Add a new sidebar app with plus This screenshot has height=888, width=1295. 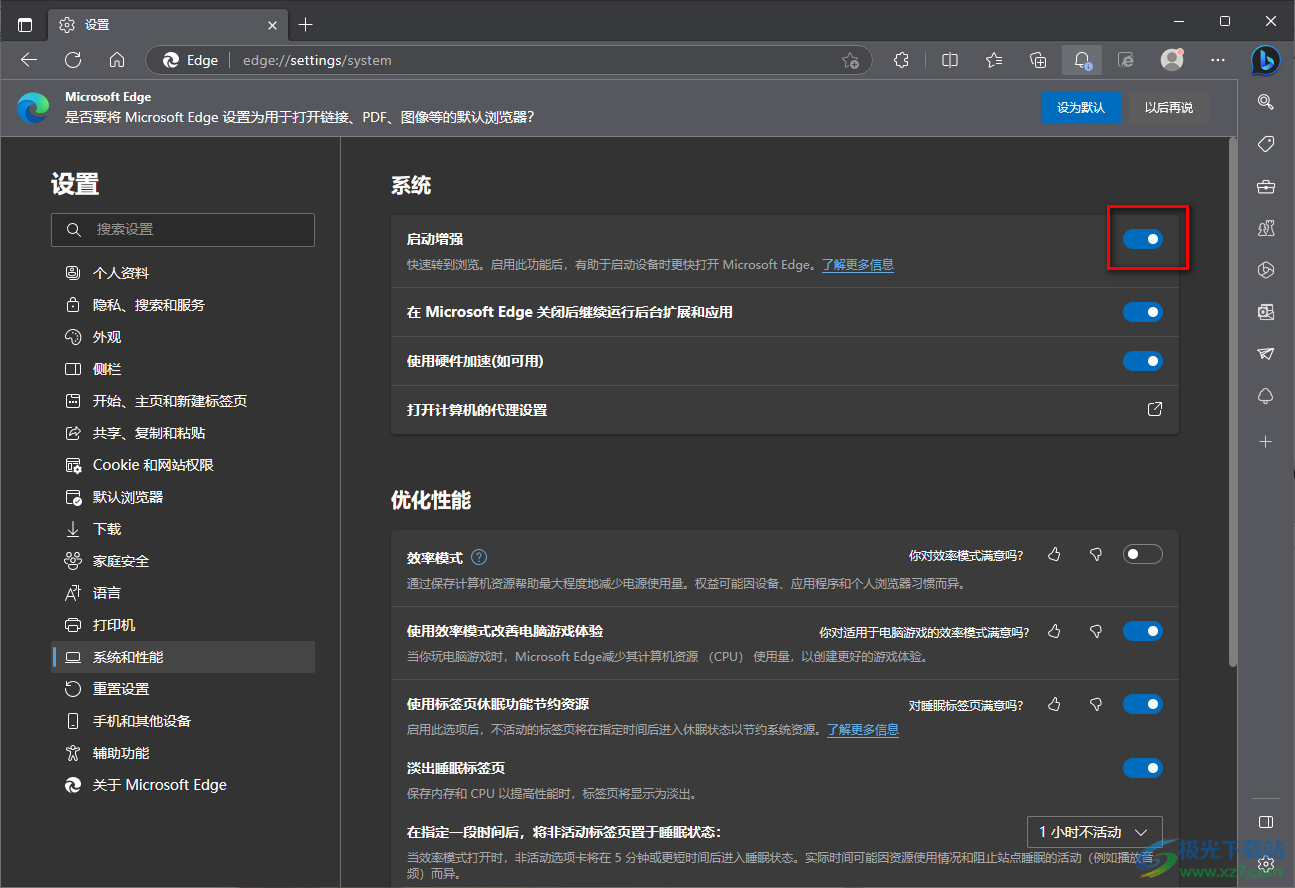[x=1266, y=441]
